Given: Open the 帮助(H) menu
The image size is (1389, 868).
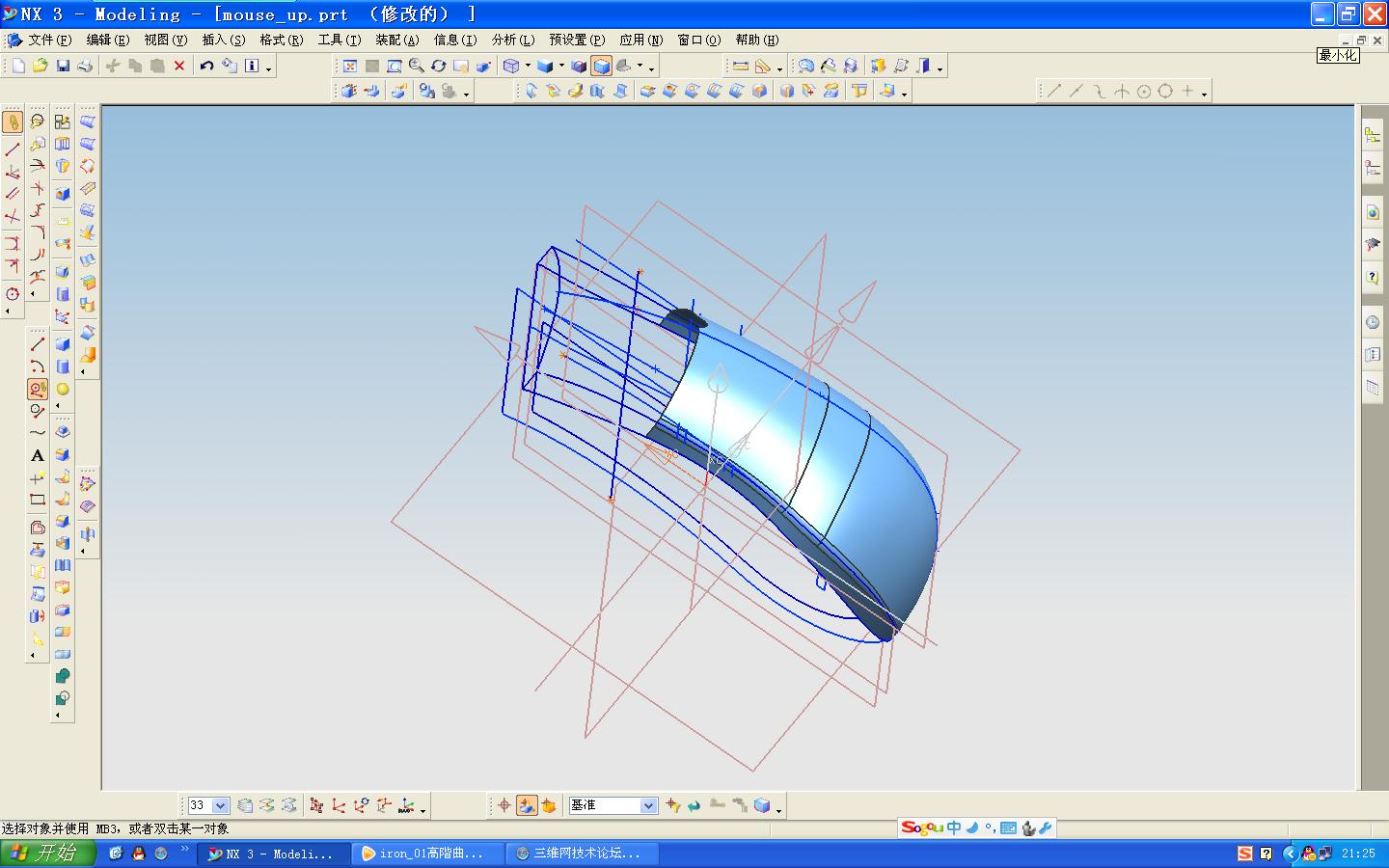Looking at the screenshot, I should tap(757, 40).
